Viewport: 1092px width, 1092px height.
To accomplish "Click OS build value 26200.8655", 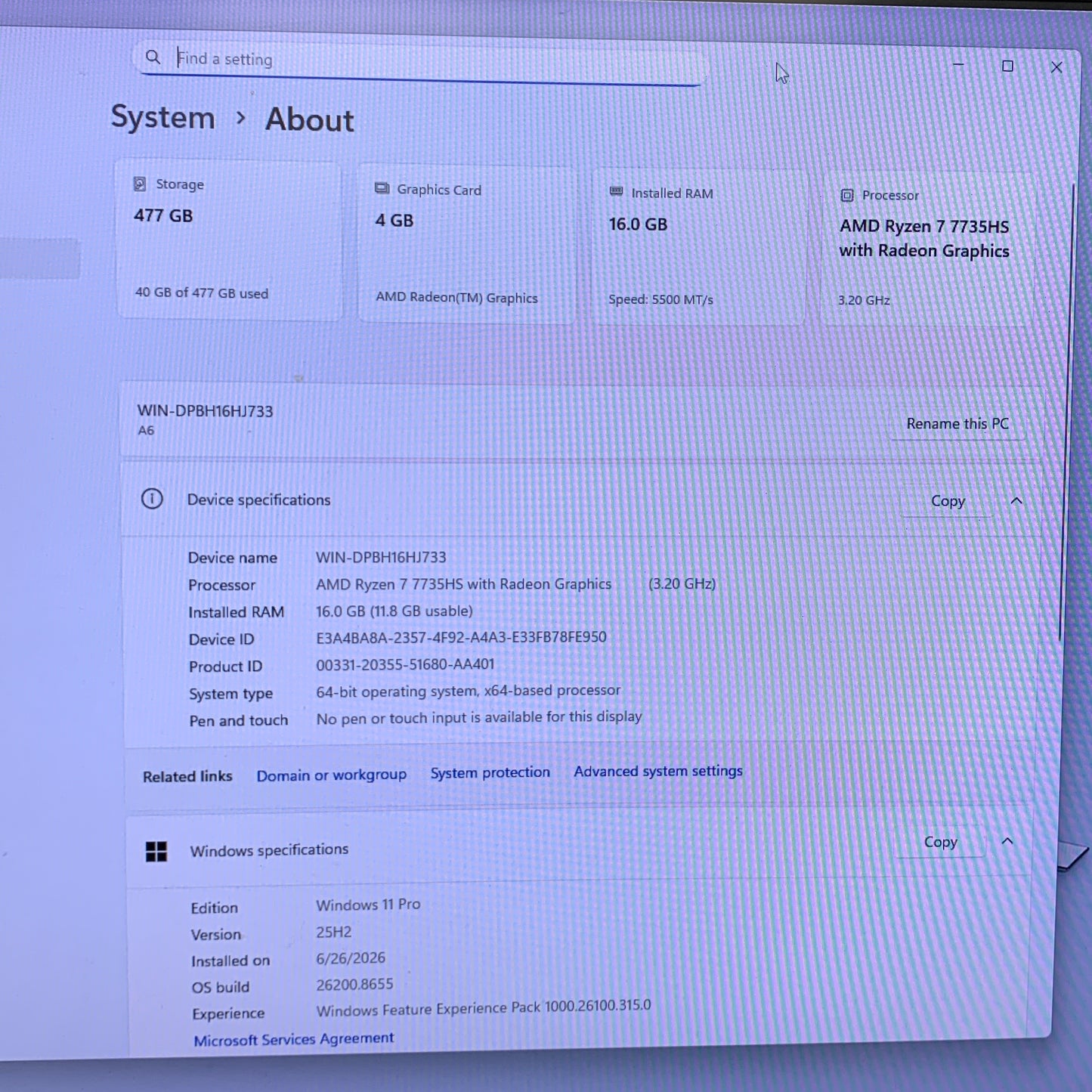I will click(354, 985).
